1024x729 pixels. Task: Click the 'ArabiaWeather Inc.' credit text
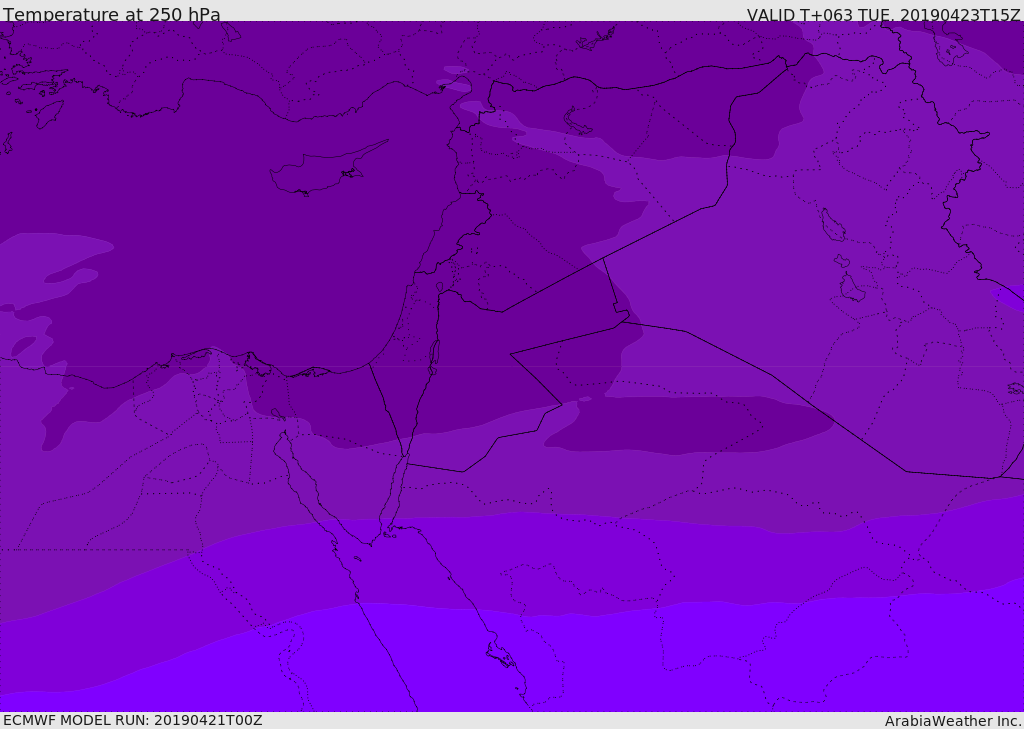(x=952, y=721)
